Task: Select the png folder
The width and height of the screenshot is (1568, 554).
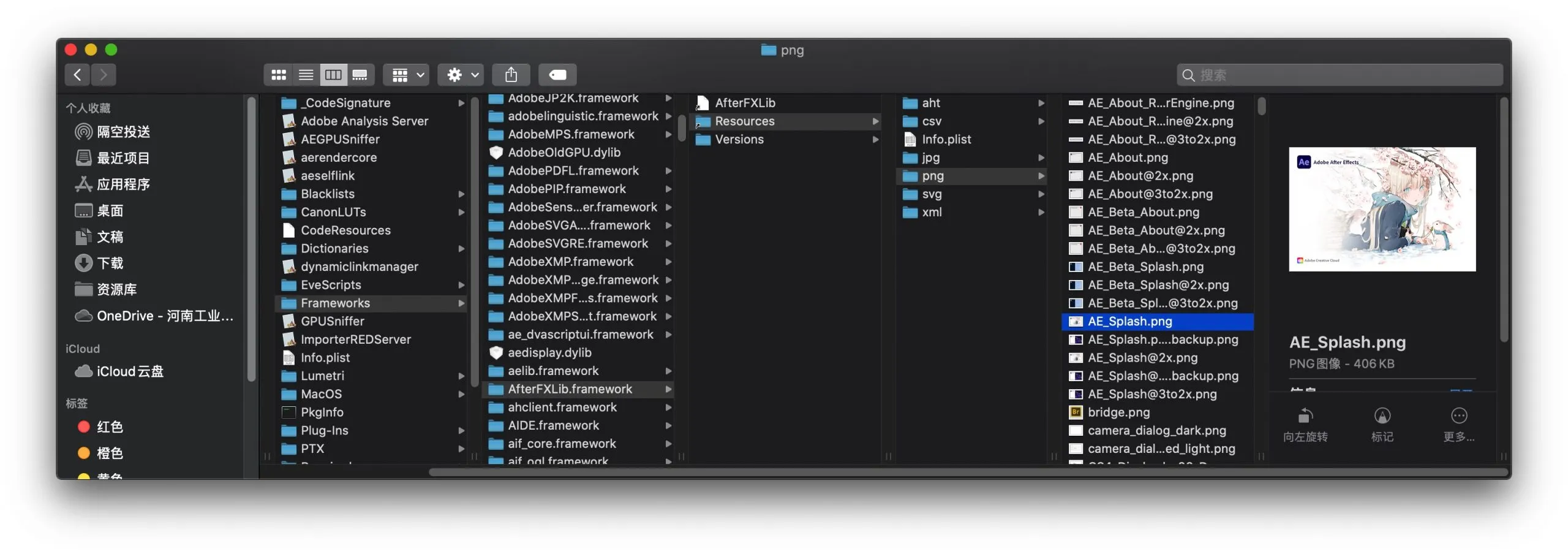Action: pyautogui.click(x=971, y=176)
